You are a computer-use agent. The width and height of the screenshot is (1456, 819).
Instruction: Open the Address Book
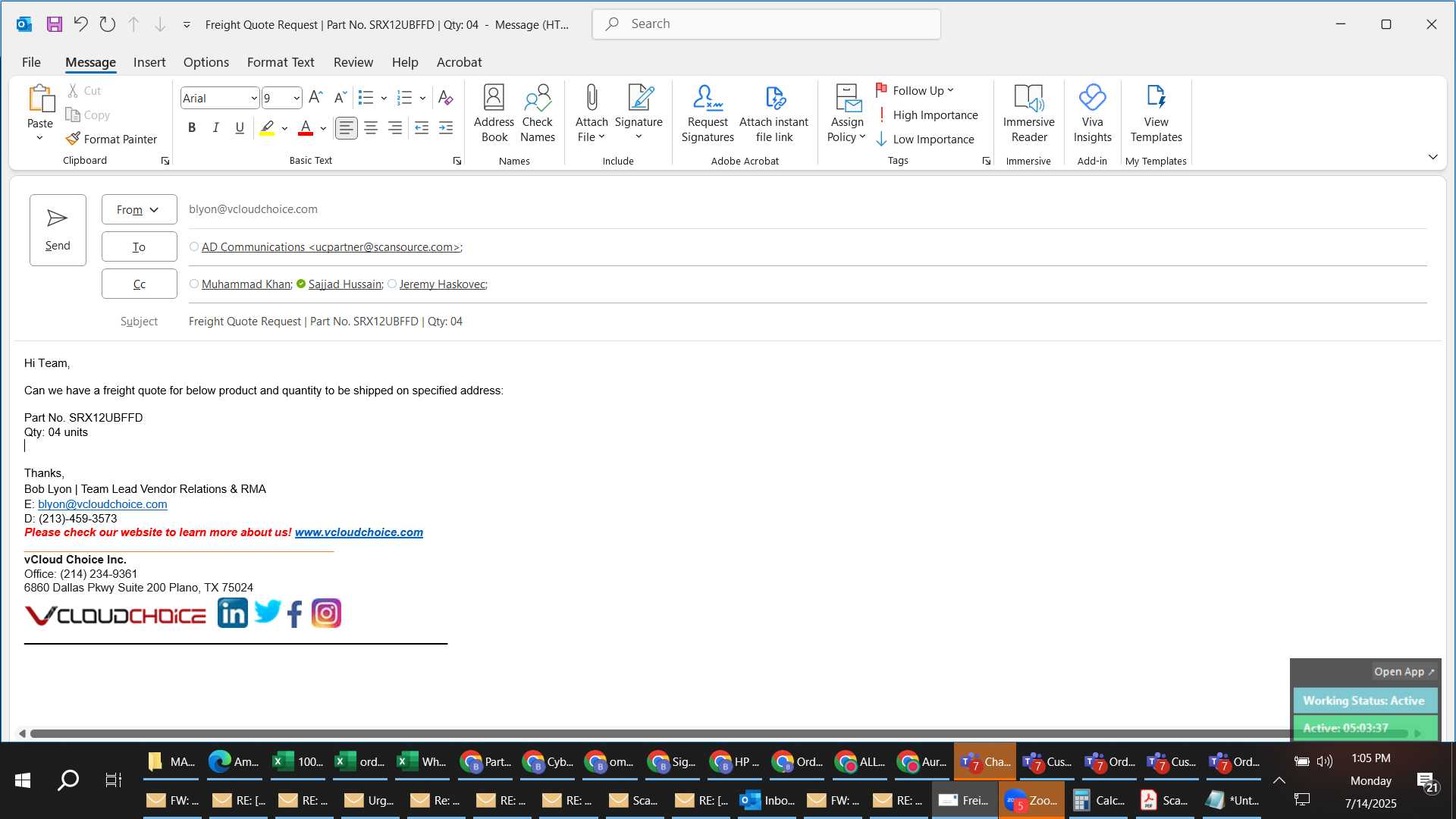494,114
